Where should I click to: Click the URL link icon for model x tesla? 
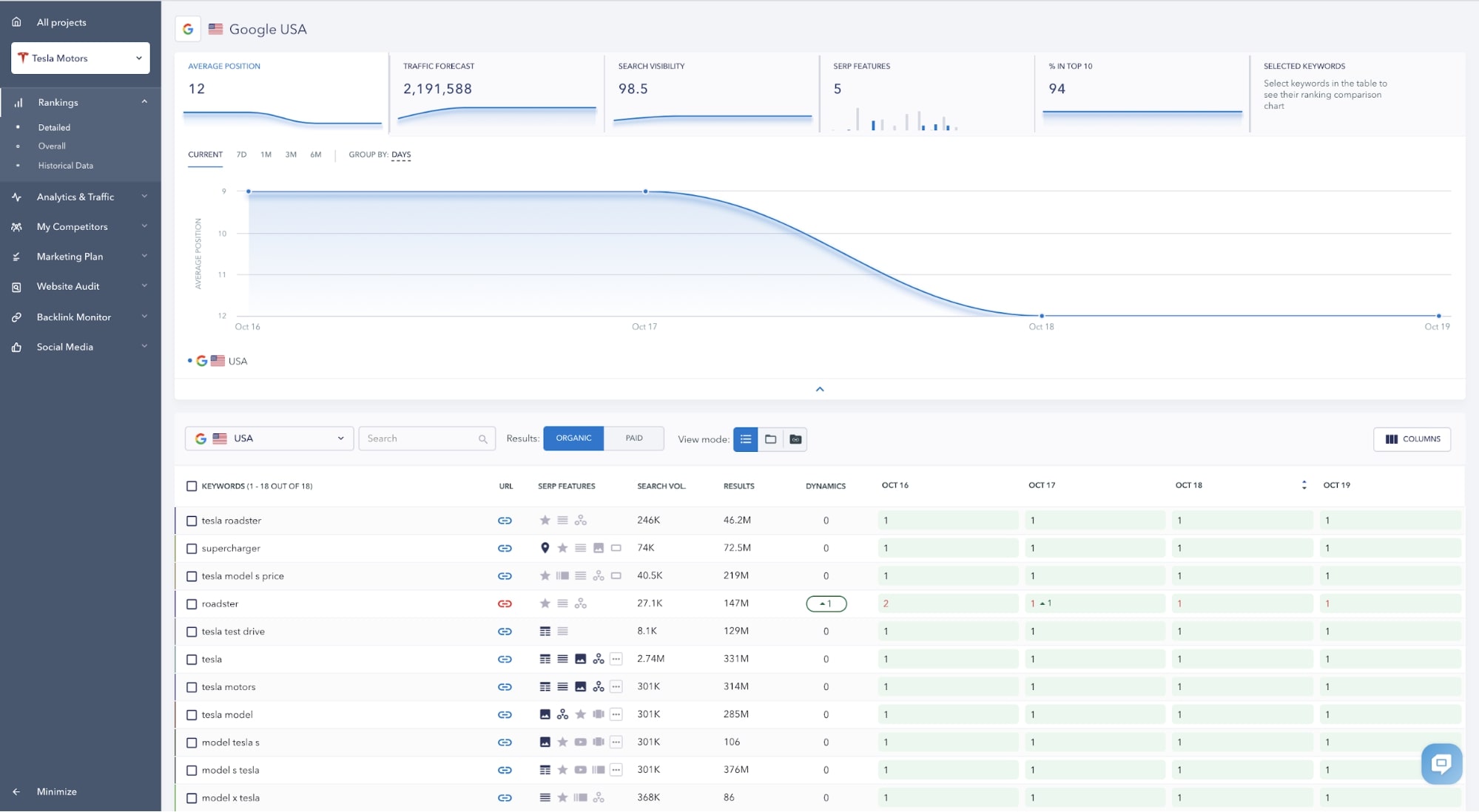pos(505,798)
